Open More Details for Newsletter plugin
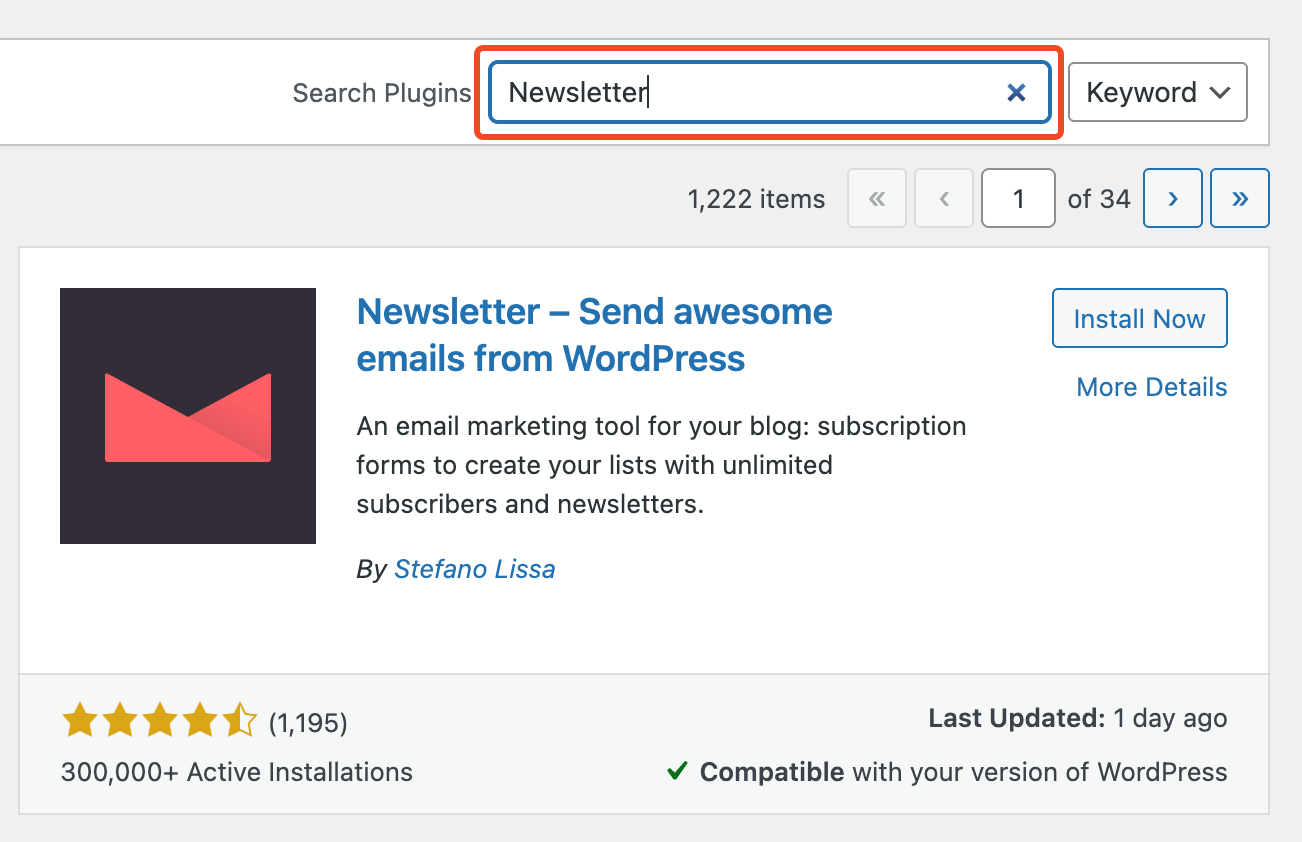Screen dimensions: 1302x842 tap(1151, 387)
